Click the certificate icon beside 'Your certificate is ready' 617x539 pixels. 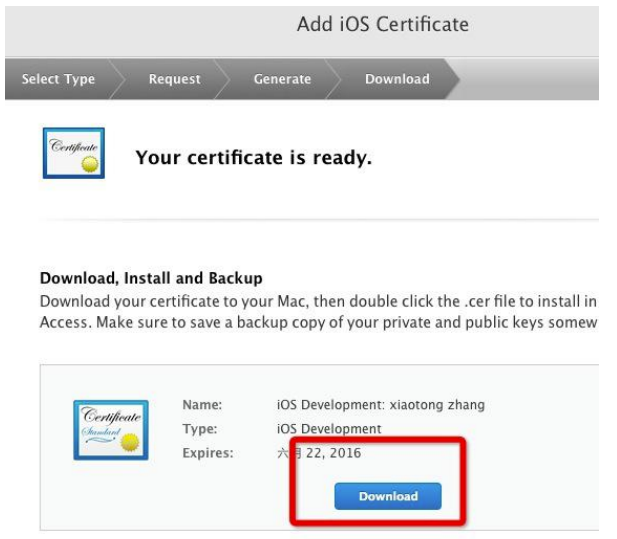[x=74, y=153]
